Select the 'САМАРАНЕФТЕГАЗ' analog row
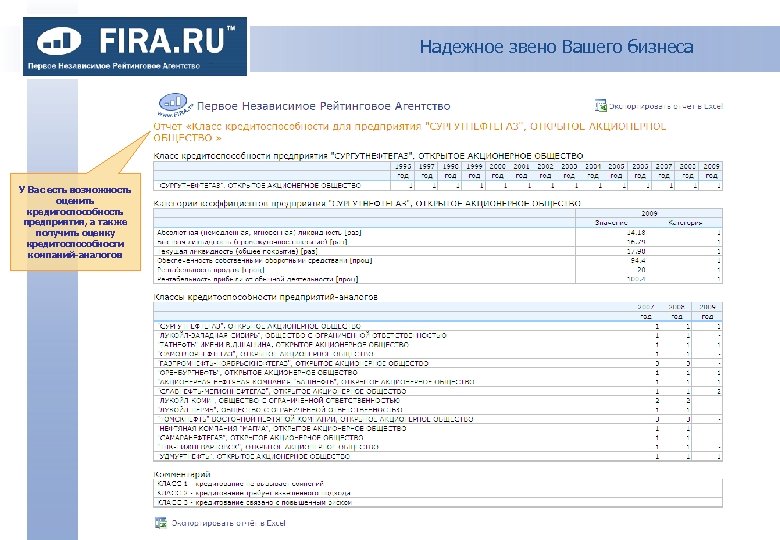This screenshot has width=780, height=540. [x=438, y=438]
